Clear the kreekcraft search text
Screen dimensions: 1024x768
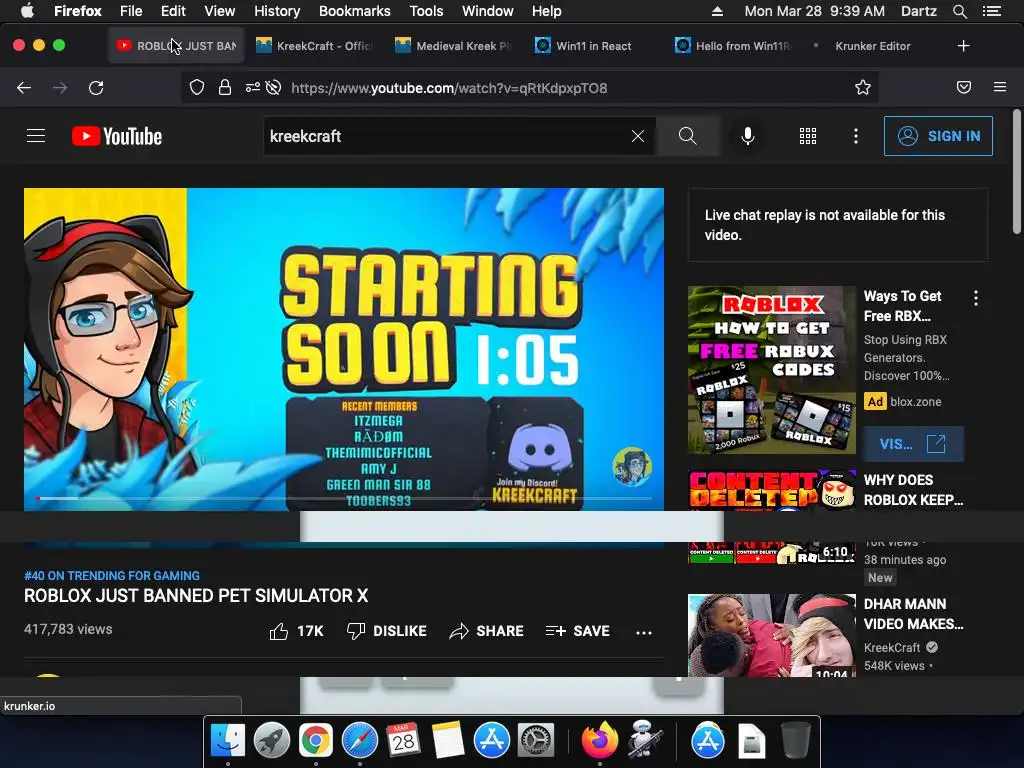[x=638, y=136]
